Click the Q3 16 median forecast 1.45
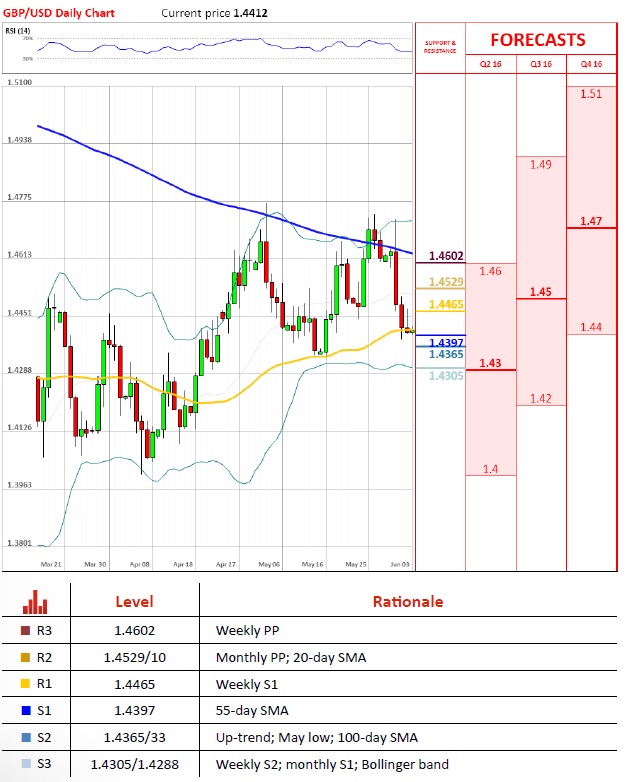630x782 pixels. [541, 292]
